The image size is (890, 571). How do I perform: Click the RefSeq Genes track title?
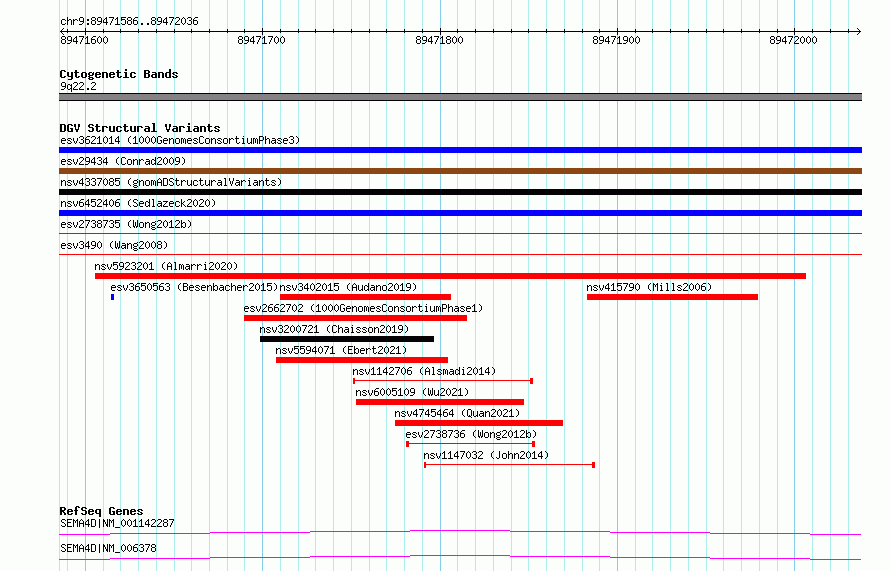point(101,511)
